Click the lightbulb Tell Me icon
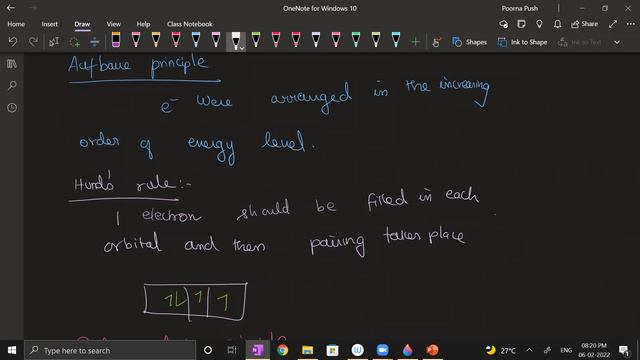The image size is (640, 360). (x=539, y=24)
